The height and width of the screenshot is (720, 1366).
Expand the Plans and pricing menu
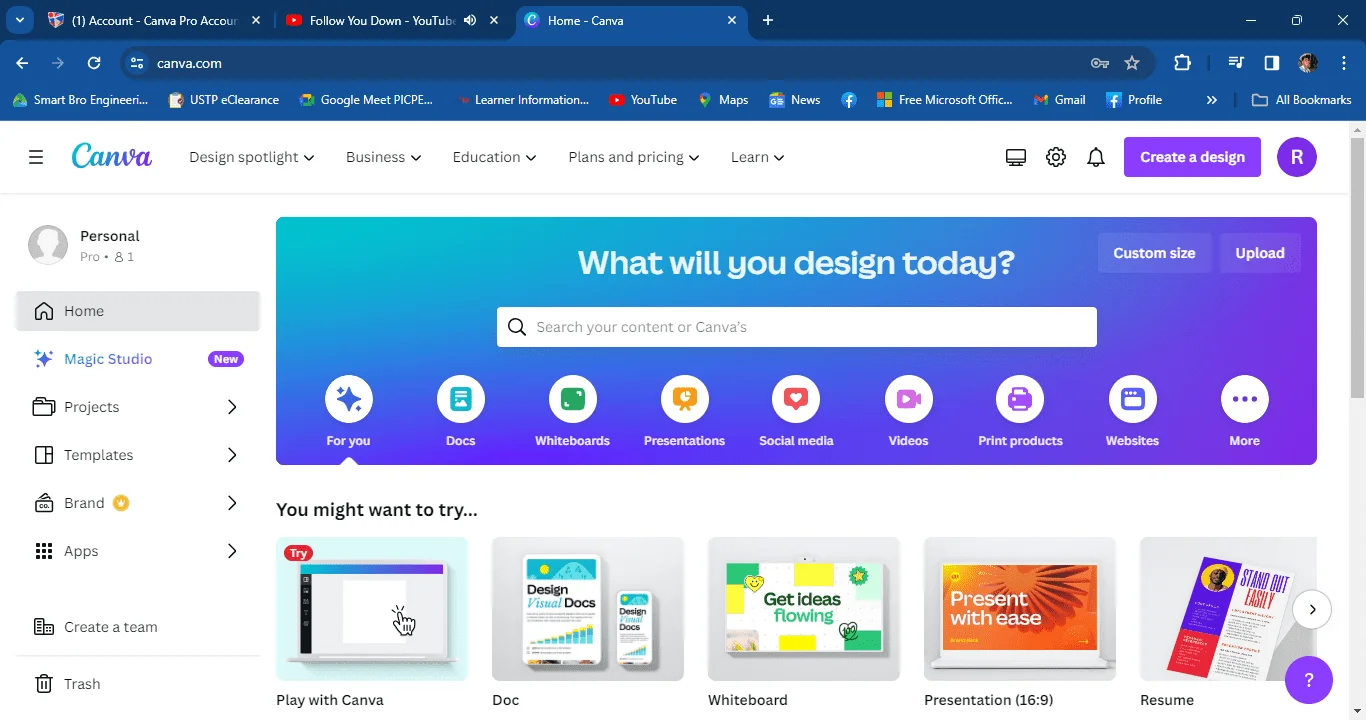pos(634,157)
